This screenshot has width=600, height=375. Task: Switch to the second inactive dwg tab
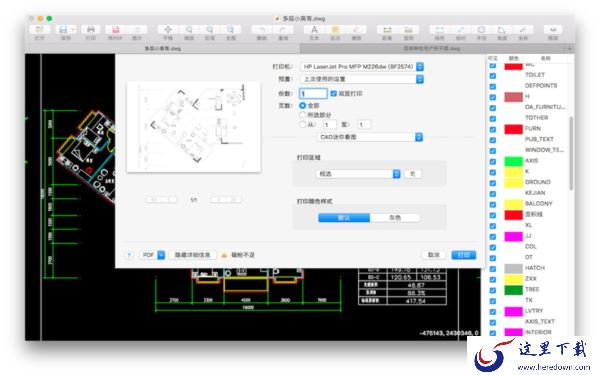(432, 49)
